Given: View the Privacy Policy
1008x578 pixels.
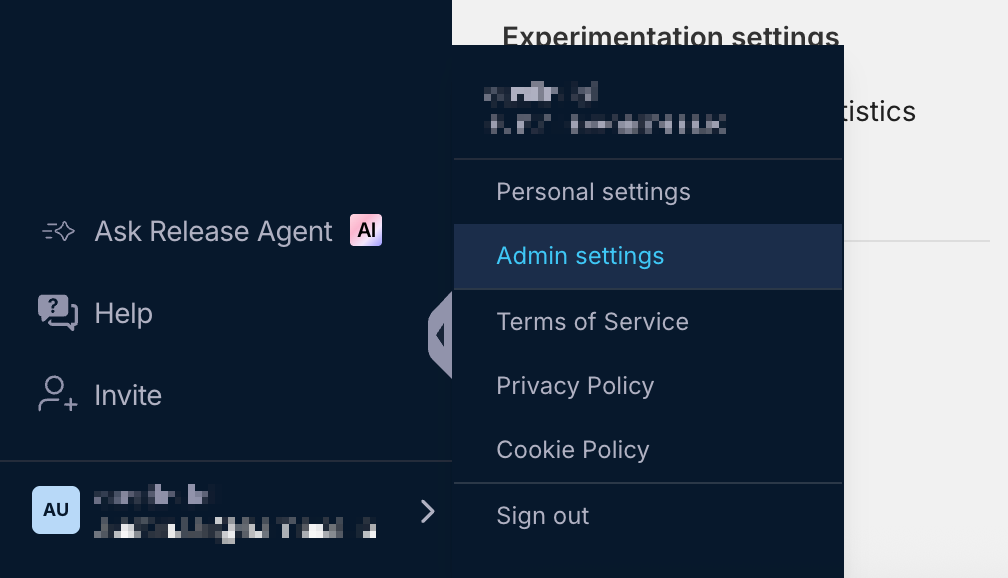Looking at the screenshot, I should click(x=575, y=386).
